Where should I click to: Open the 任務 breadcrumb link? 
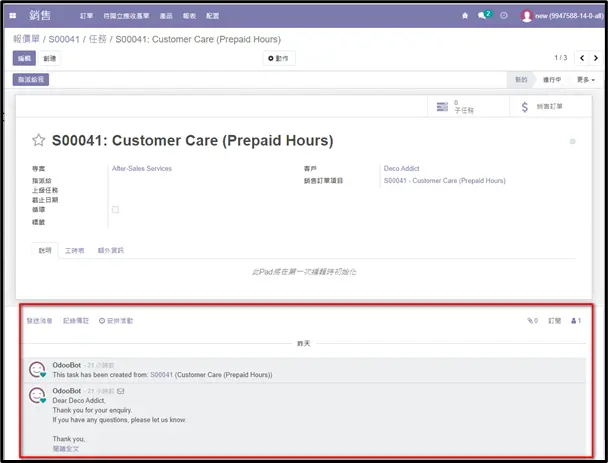pos(98,39)
